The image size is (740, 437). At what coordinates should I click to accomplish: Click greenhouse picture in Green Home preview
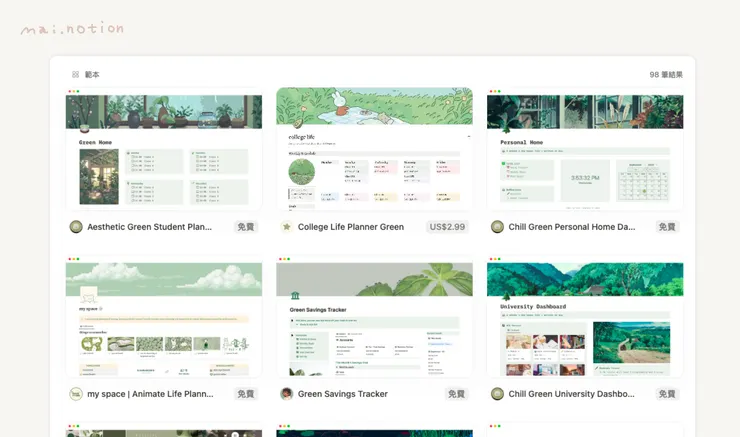pyautogui.click(x=99, y=176)
